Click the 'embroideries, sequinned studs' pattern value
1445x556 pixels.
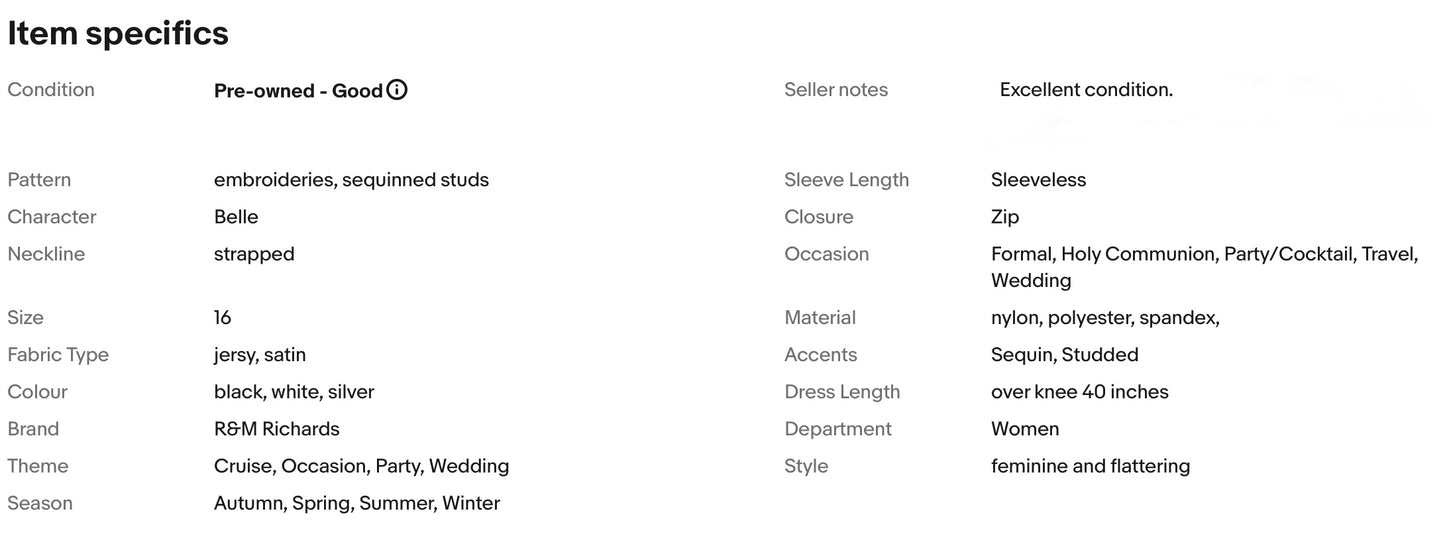(351, 180)
